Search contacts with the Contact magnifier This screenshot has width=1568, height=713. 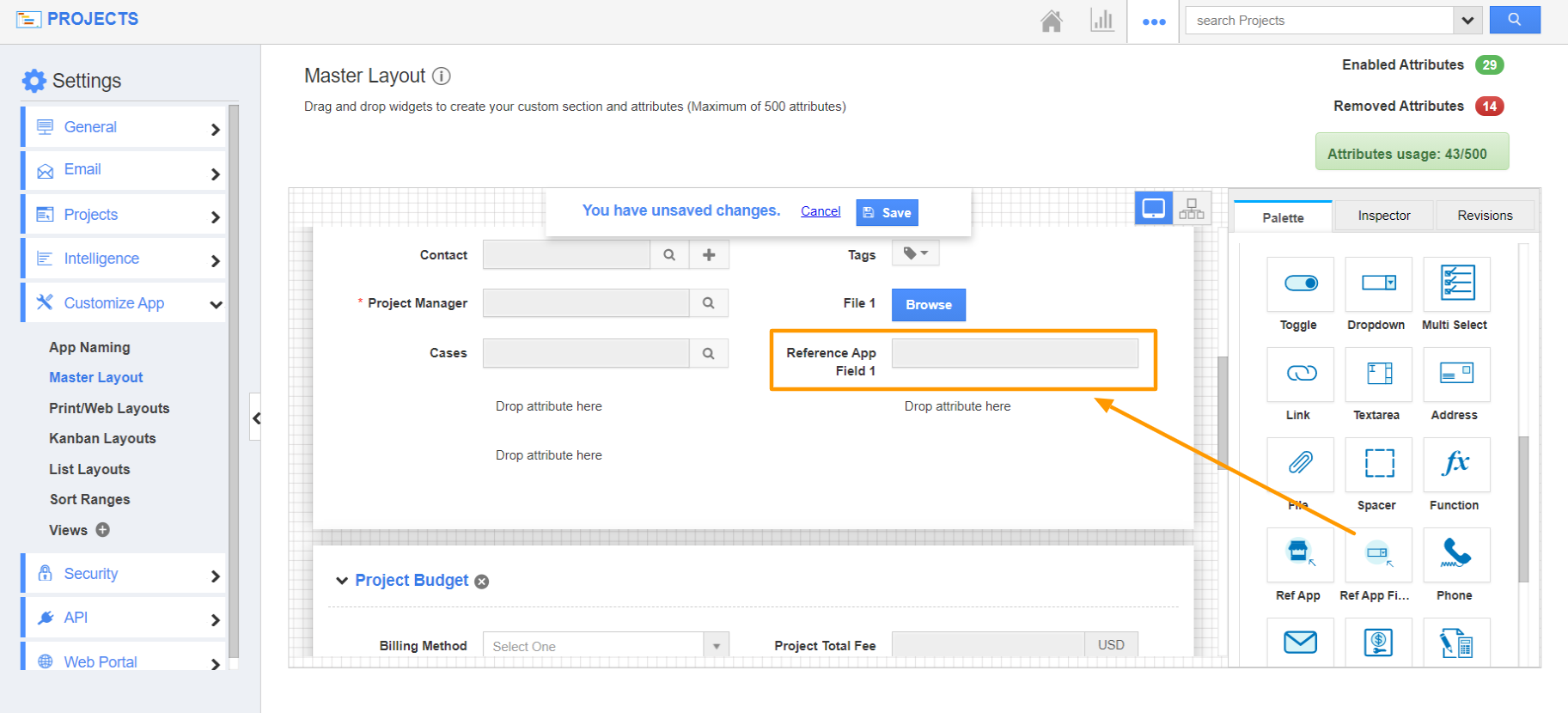pyautogui.click(x=669, y=254)
